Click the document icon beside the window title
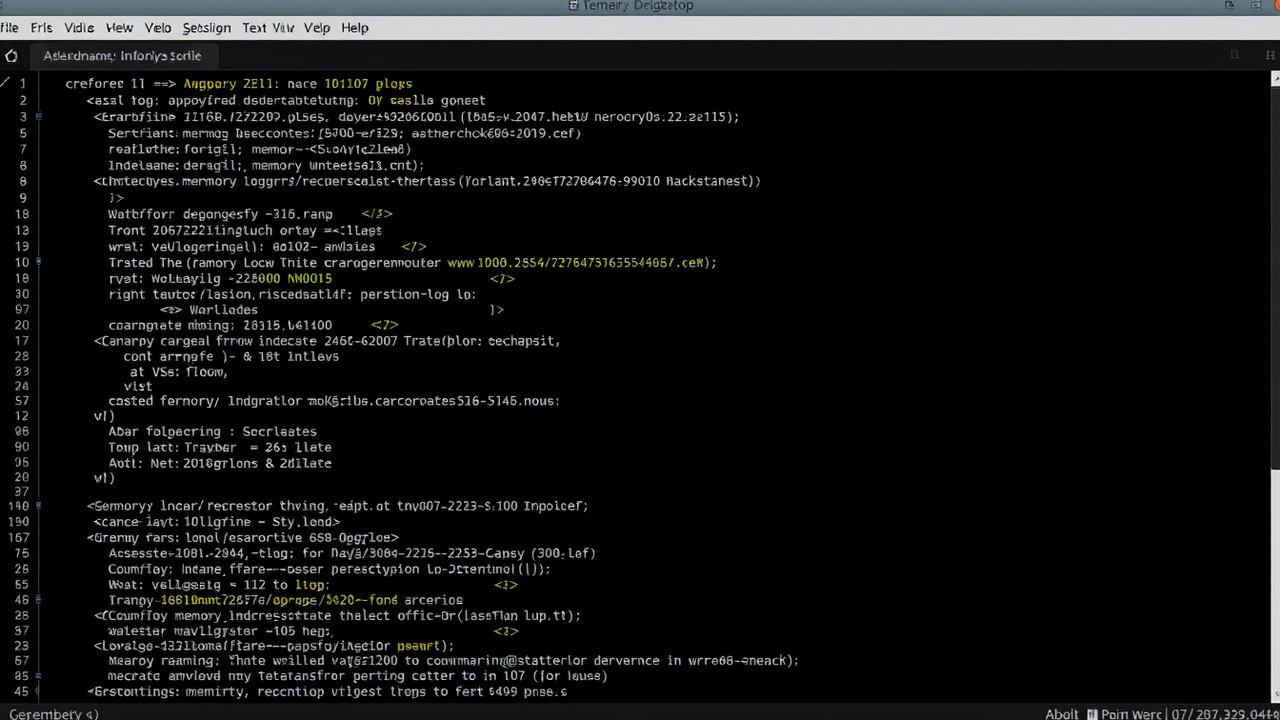The width and height of the screenshot is (1280, 720). (x=573, y=6)
